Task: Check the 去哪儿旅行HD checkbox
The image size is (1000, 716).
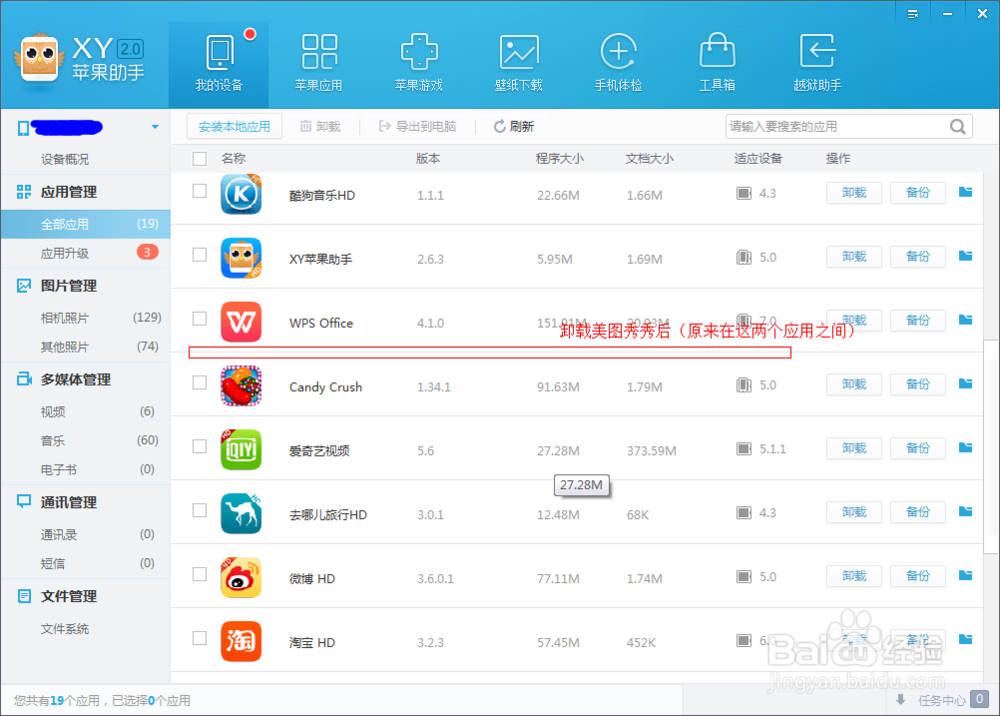Action: click(200, 509)
